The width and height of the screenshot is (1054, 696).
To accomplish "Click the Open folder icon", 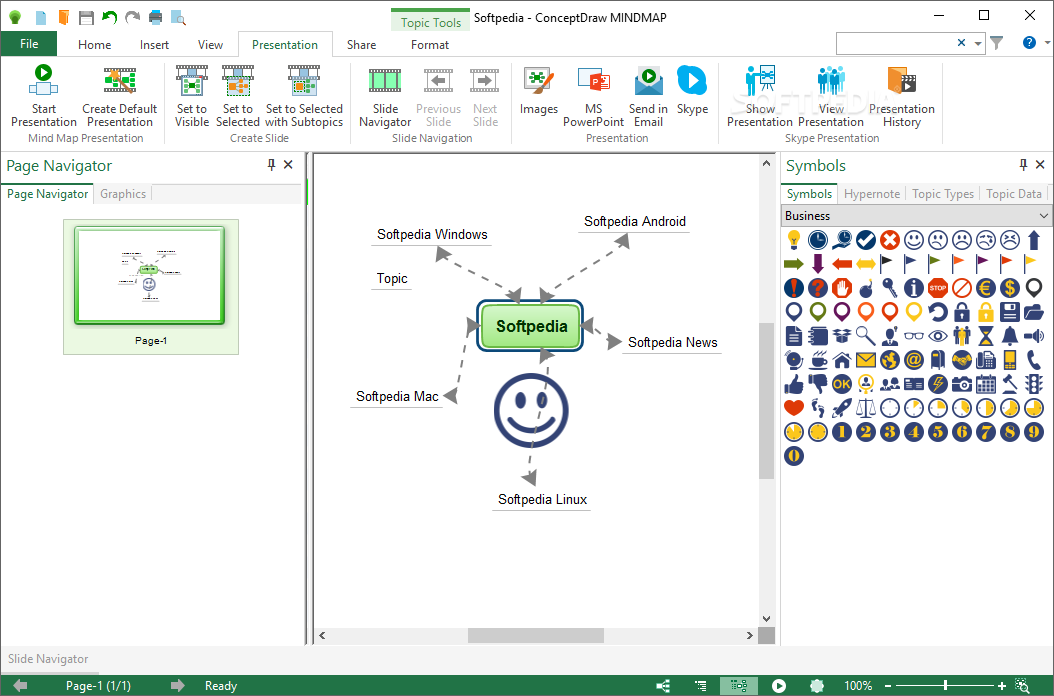I will [x=63, y=17].
